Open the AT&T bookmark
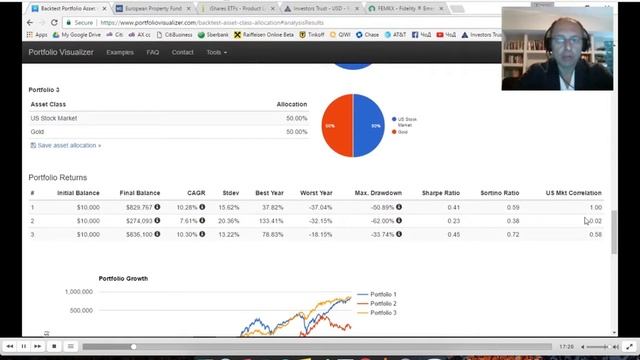 click(395, 35)
